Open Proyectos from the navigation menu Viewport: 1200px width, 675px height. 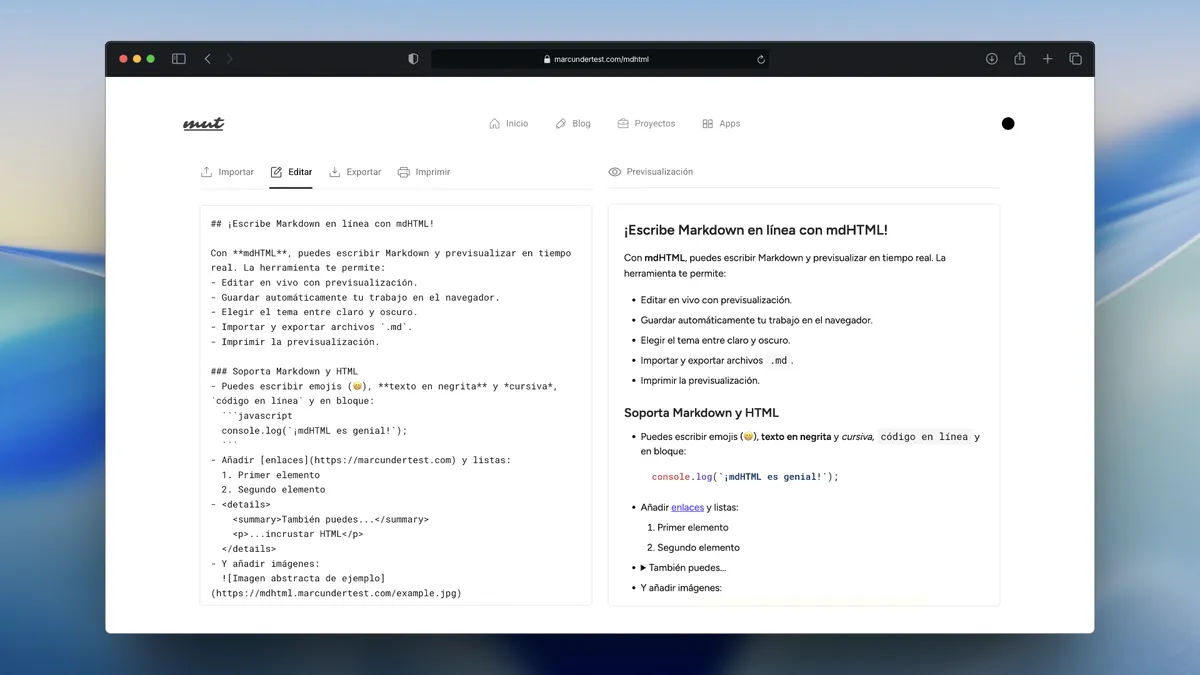click(x=646, y=123)
